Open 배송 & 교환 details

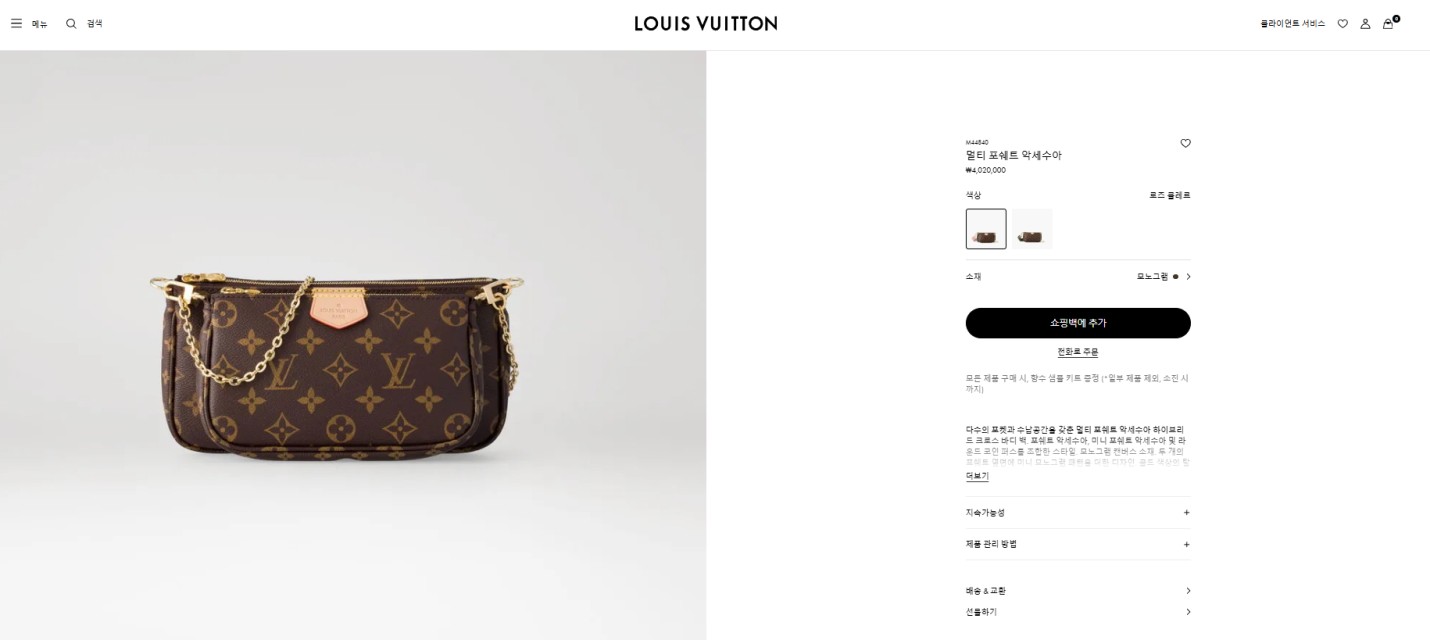(1078, 591)
